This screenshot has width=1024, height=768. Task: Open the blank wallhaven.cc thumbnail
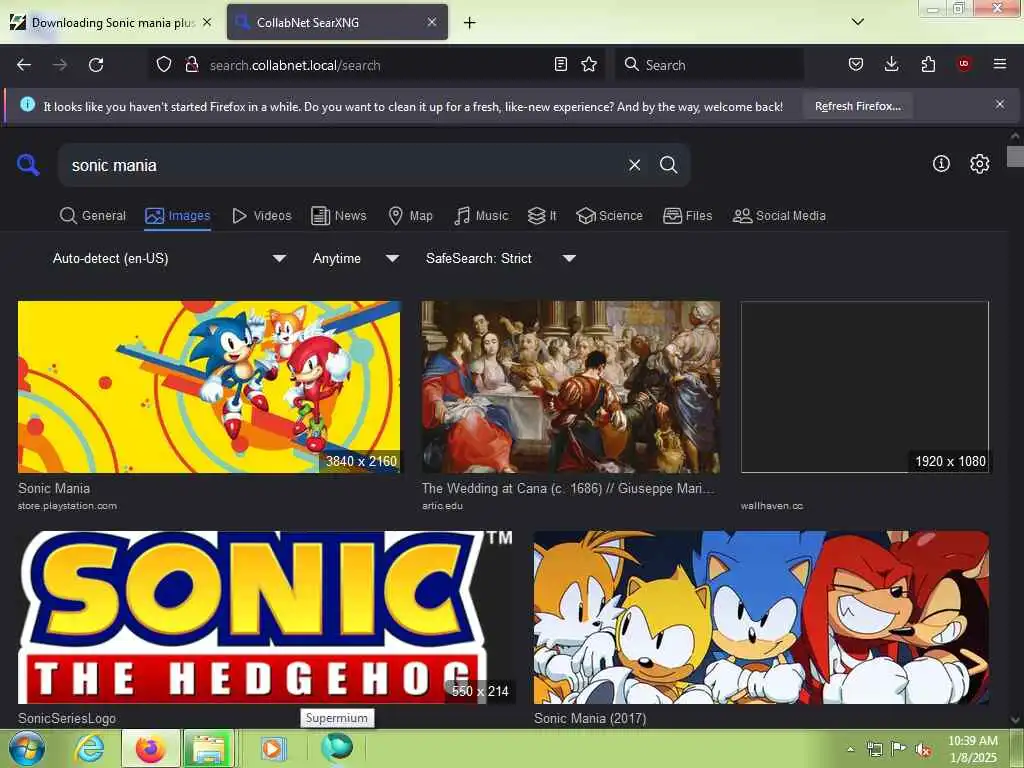tap(865, 387)
